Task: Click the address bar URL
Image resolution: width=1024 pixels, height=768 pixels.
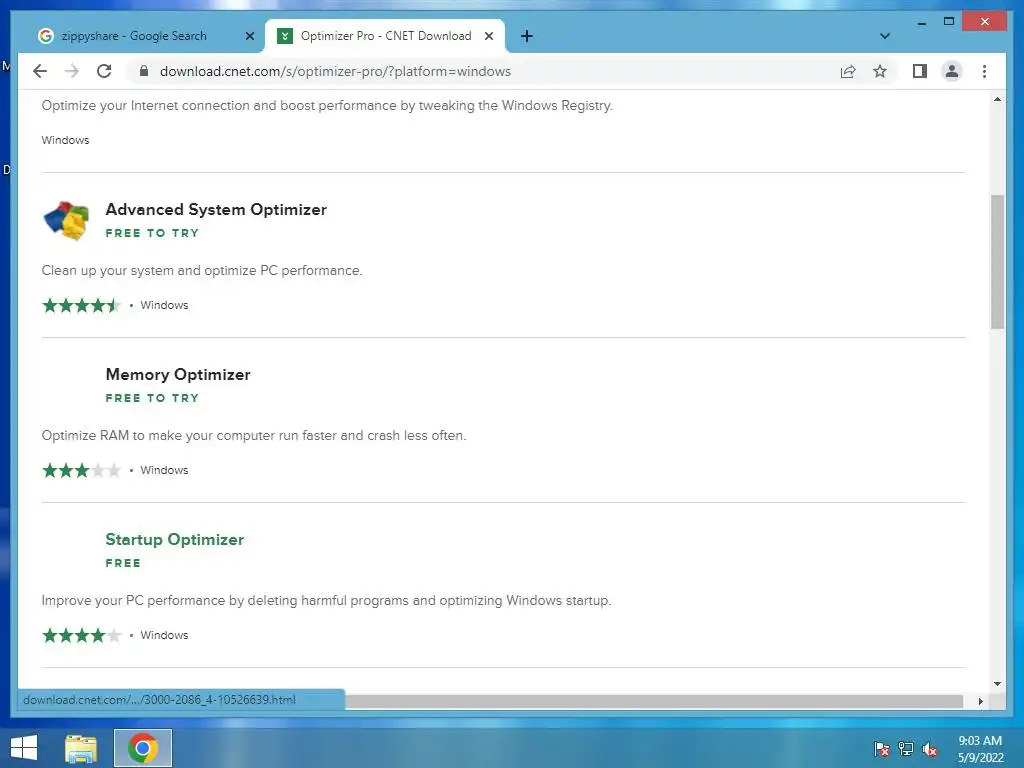Action: pyautogui.click(x=335, y=71)
